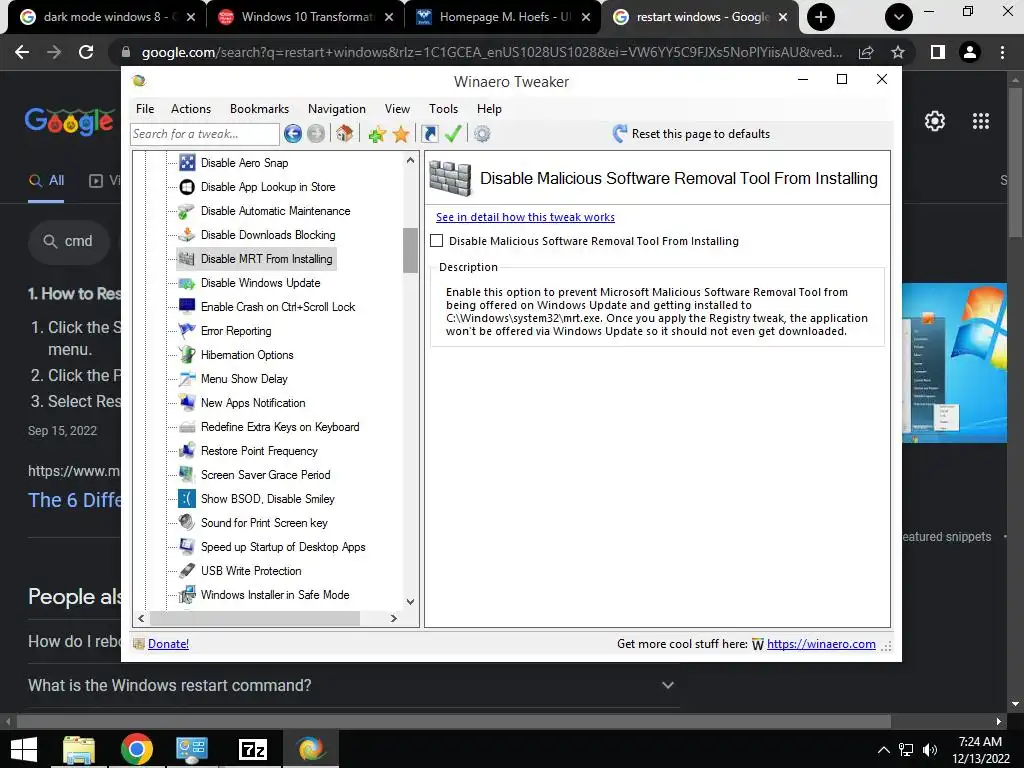1024x768 pixels.
Task: Show hidden system tray icons chevron
Action: click(x=883, y=750)
